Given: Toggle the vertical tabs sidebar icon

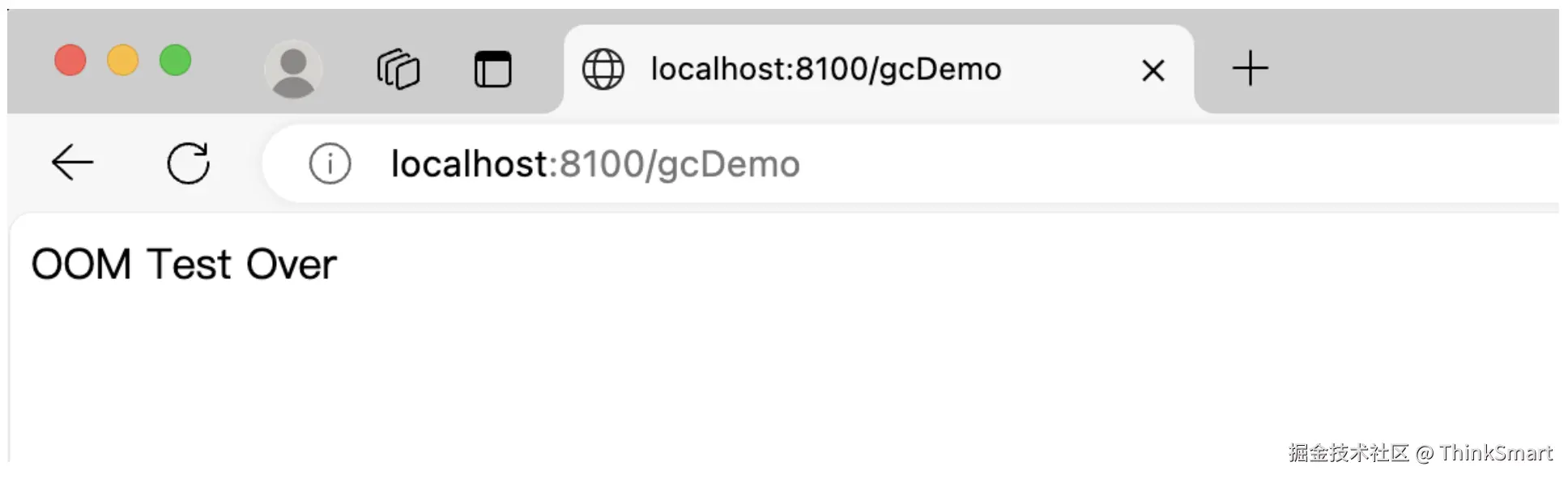Looking at the screenshot, I should (x=492, y=69).
